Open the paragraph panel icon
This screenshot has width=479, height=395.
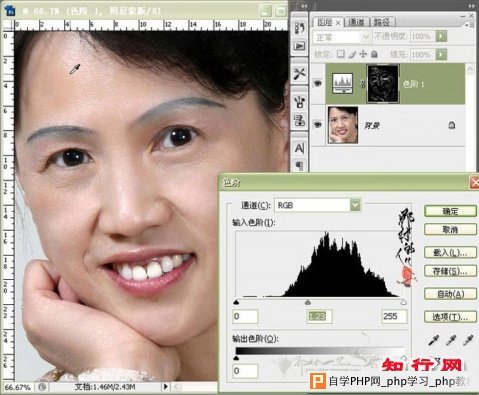pyautogui.click(x=299, y=165)
